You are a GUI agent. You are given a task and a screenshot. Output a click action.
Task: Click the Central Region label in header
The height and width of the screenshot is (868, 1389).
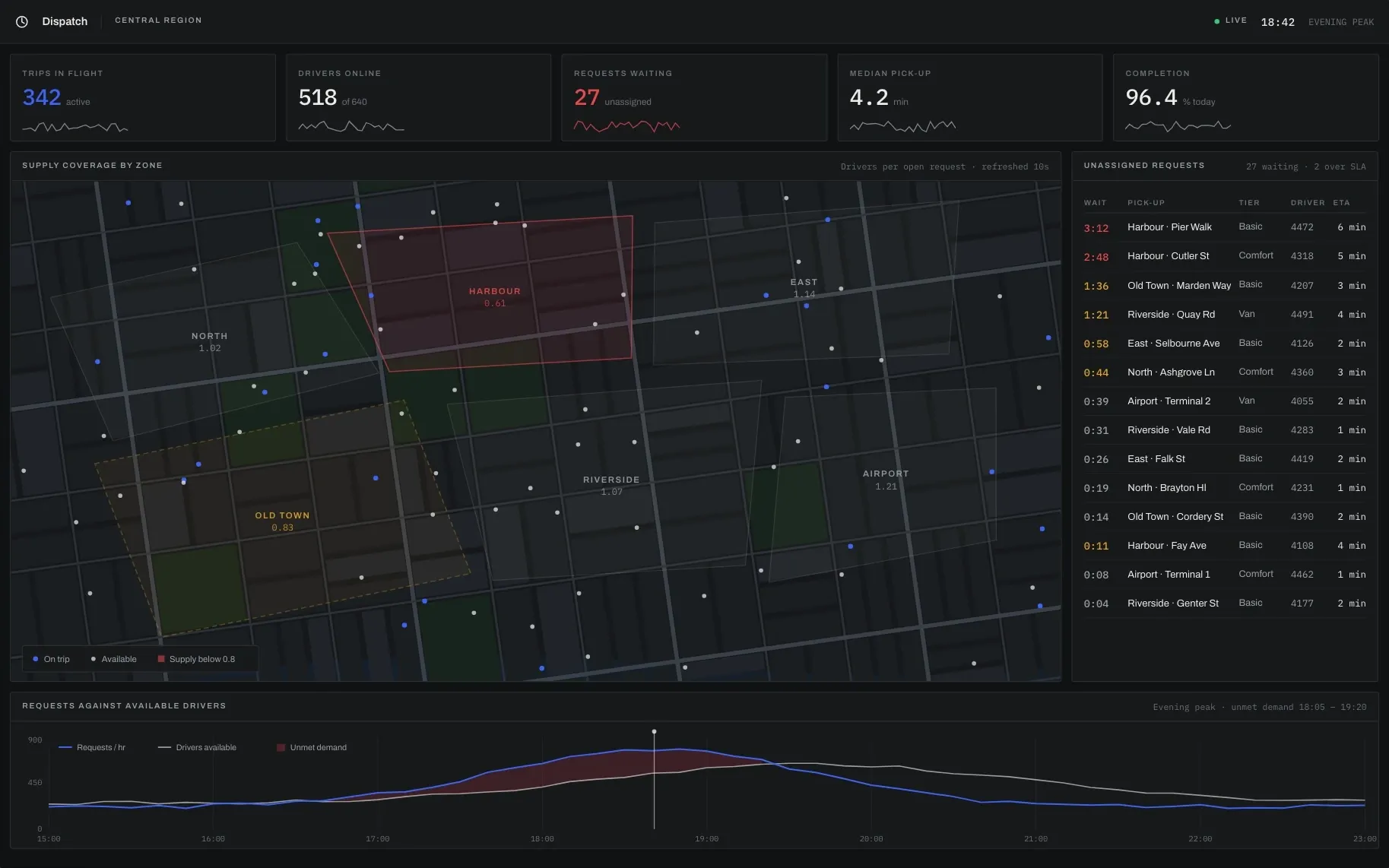158,21
